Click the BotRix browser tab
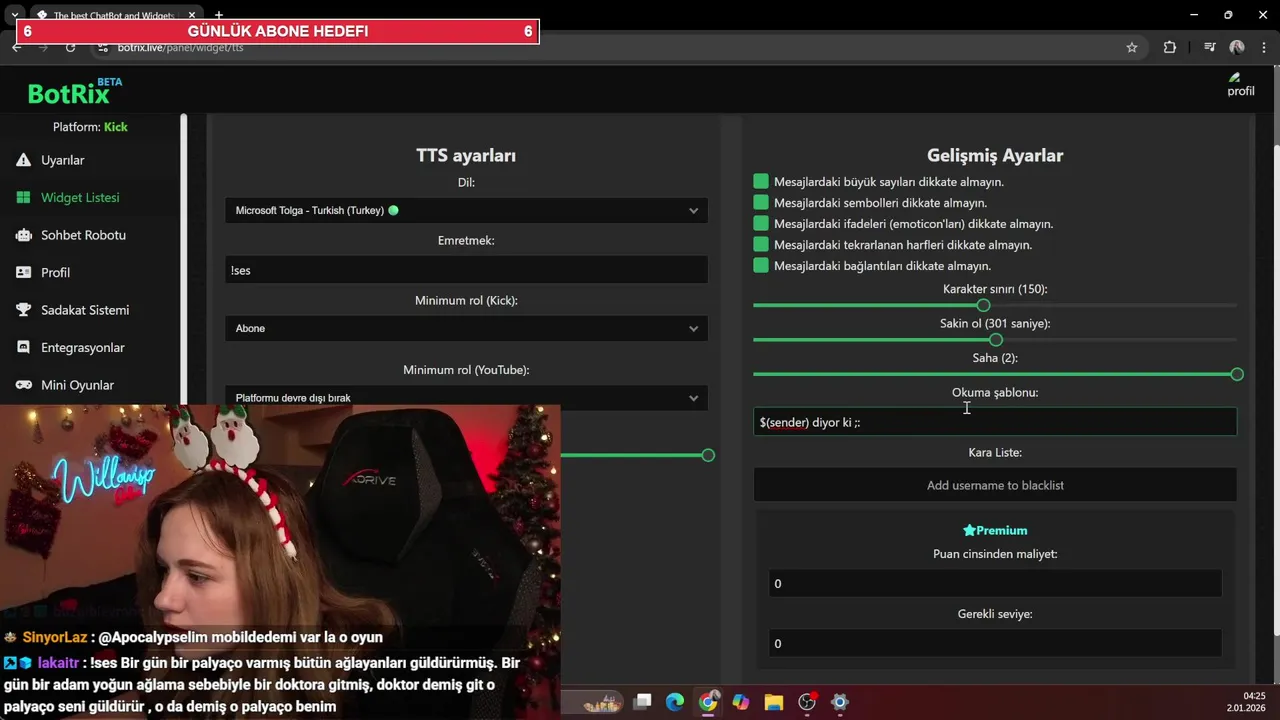The image size is (1280, 720). point(113,15)
